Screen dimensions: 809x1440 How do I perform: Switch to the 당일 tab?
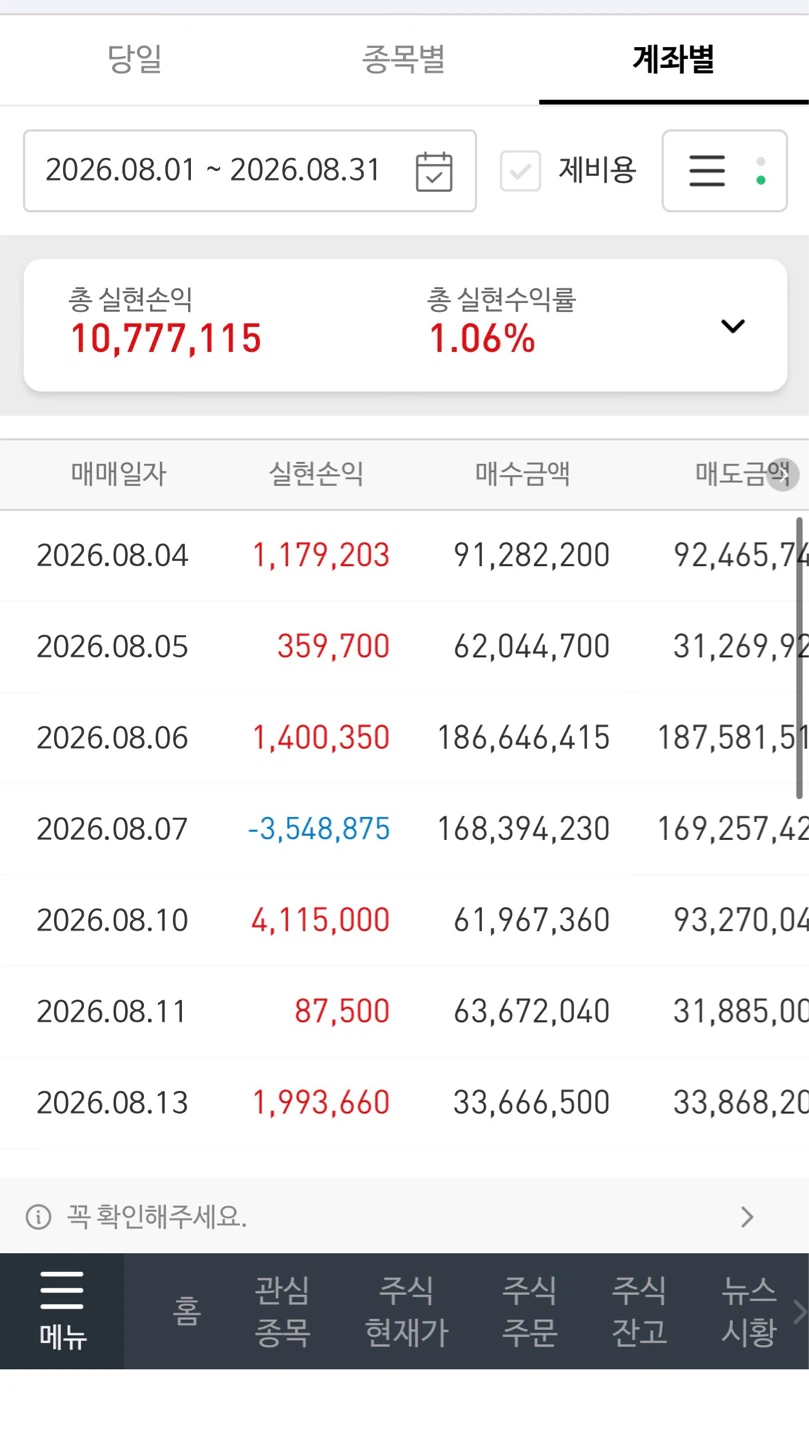pyautogui.click(x=134, y=60)
